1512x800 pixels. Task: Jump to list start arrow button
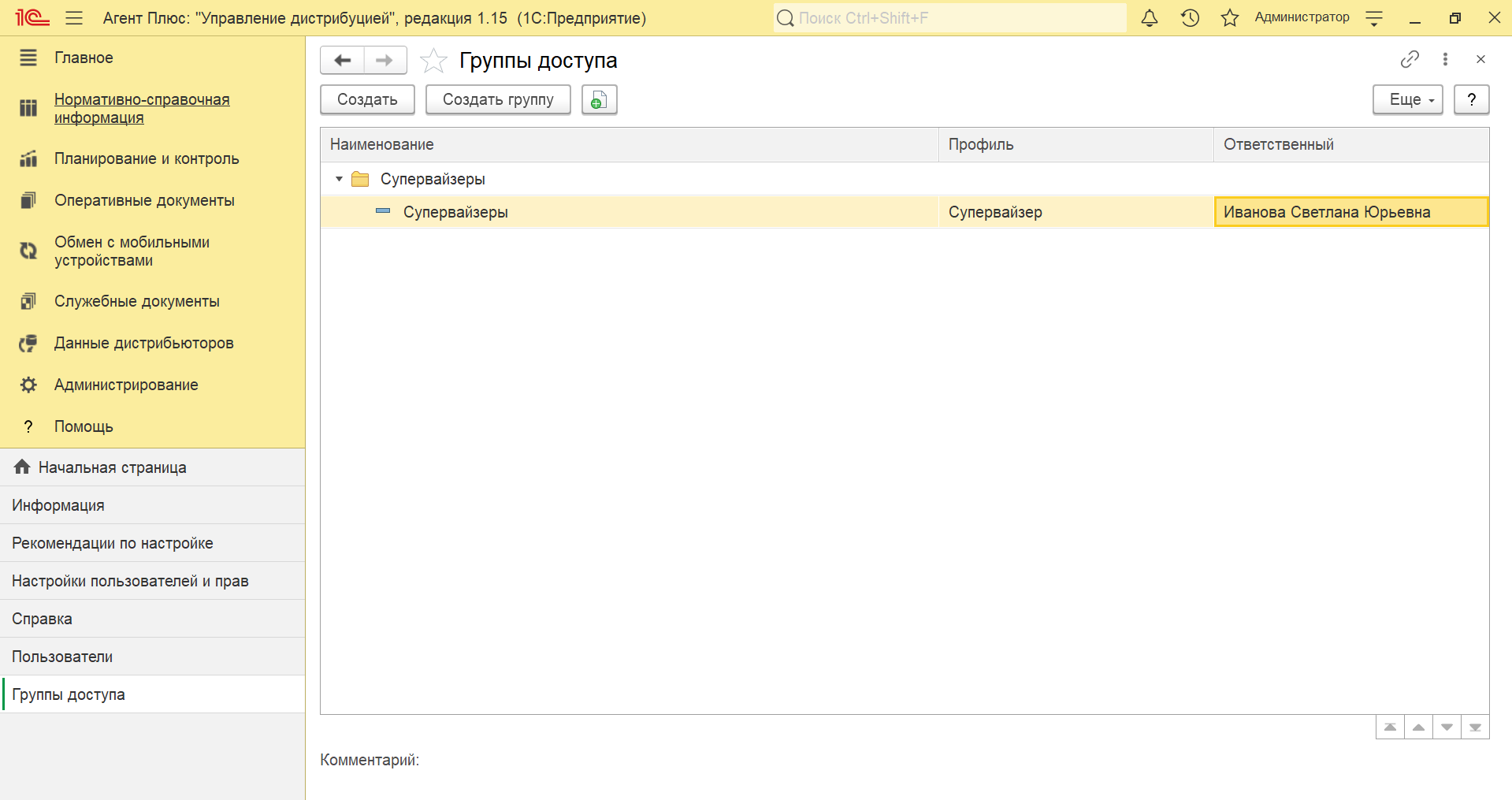click(x=1390, y=727)
